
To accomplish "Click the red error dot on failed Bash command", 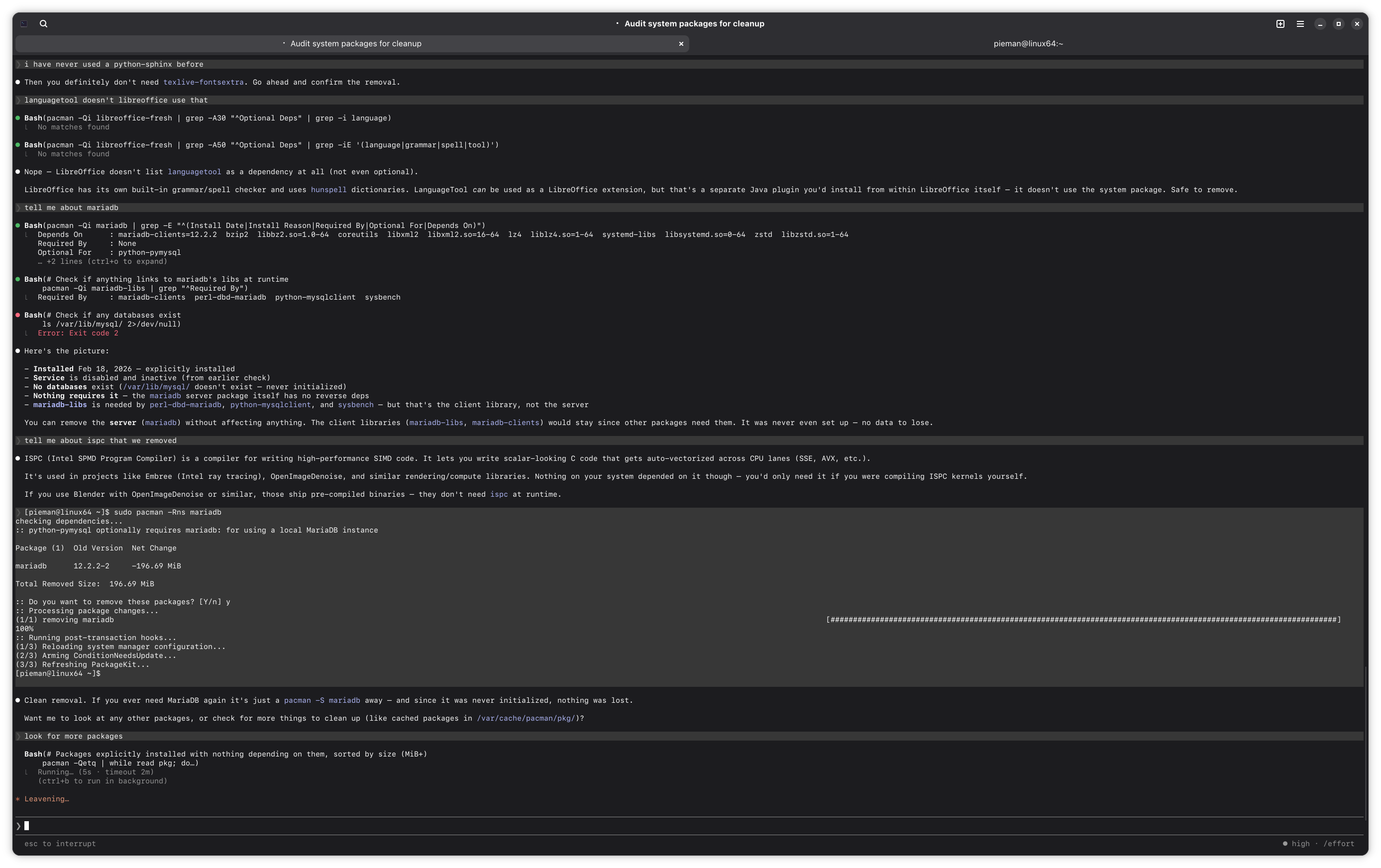I will (18, 315).
